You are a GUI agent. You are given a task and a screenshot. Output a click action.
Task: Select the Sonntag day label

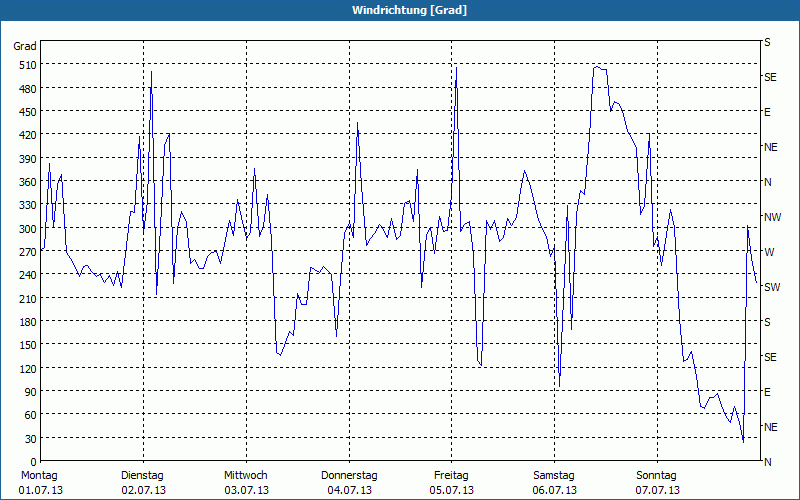coord(656,476)
